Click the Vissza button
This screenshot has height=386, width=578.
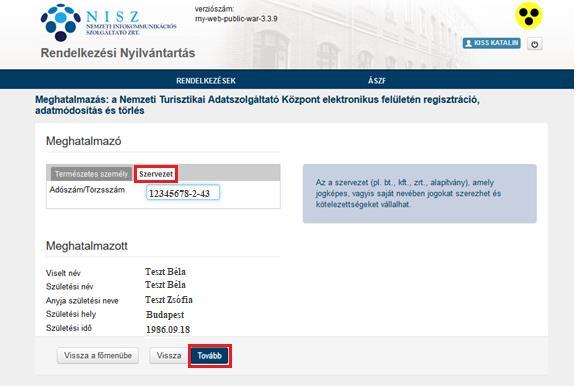coord(169,355)
